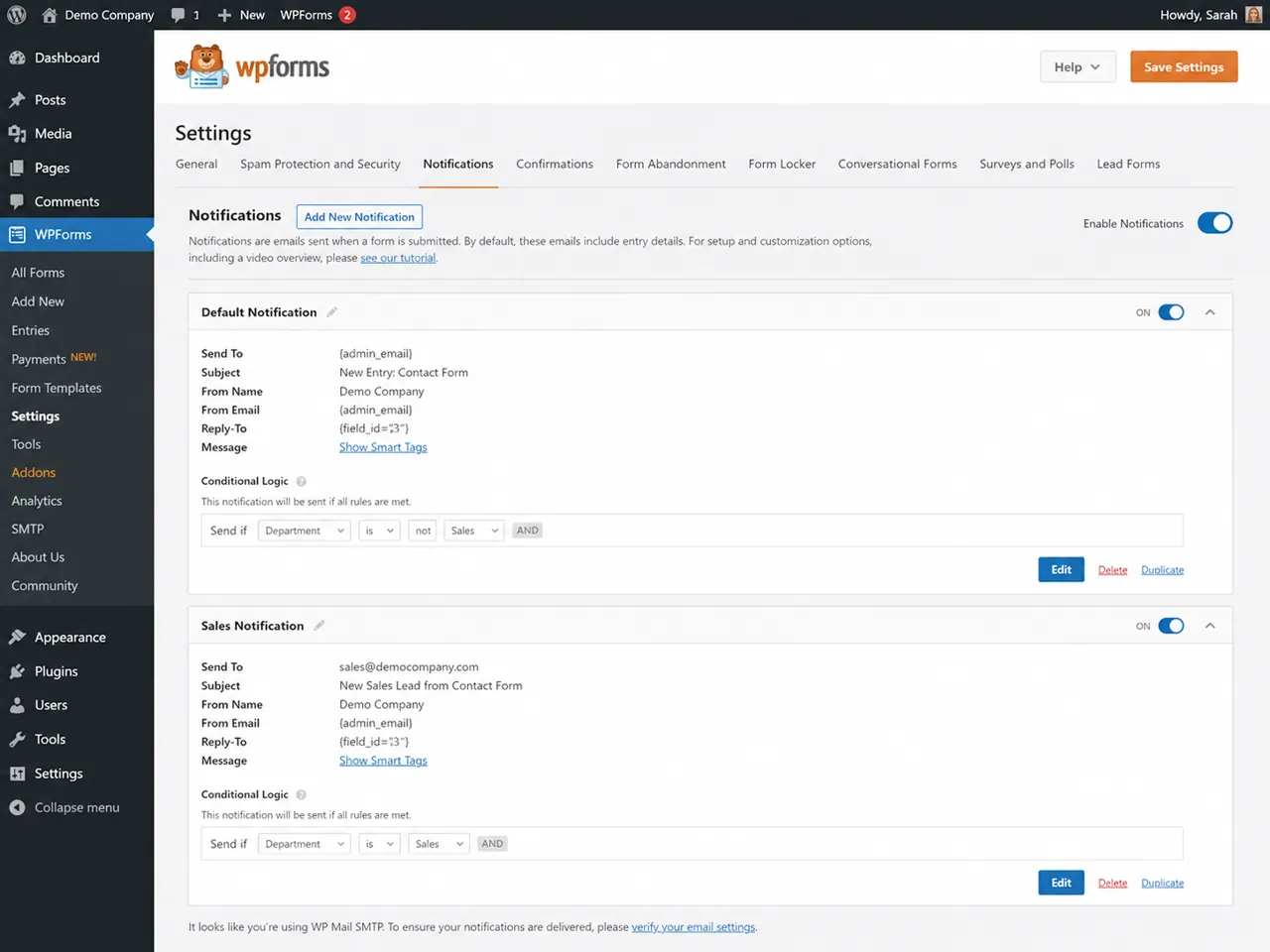The width and height of the screenshot is (1270, 952).
Task: Collapse the Sales Notification panel
Action: coord(1210,626)
